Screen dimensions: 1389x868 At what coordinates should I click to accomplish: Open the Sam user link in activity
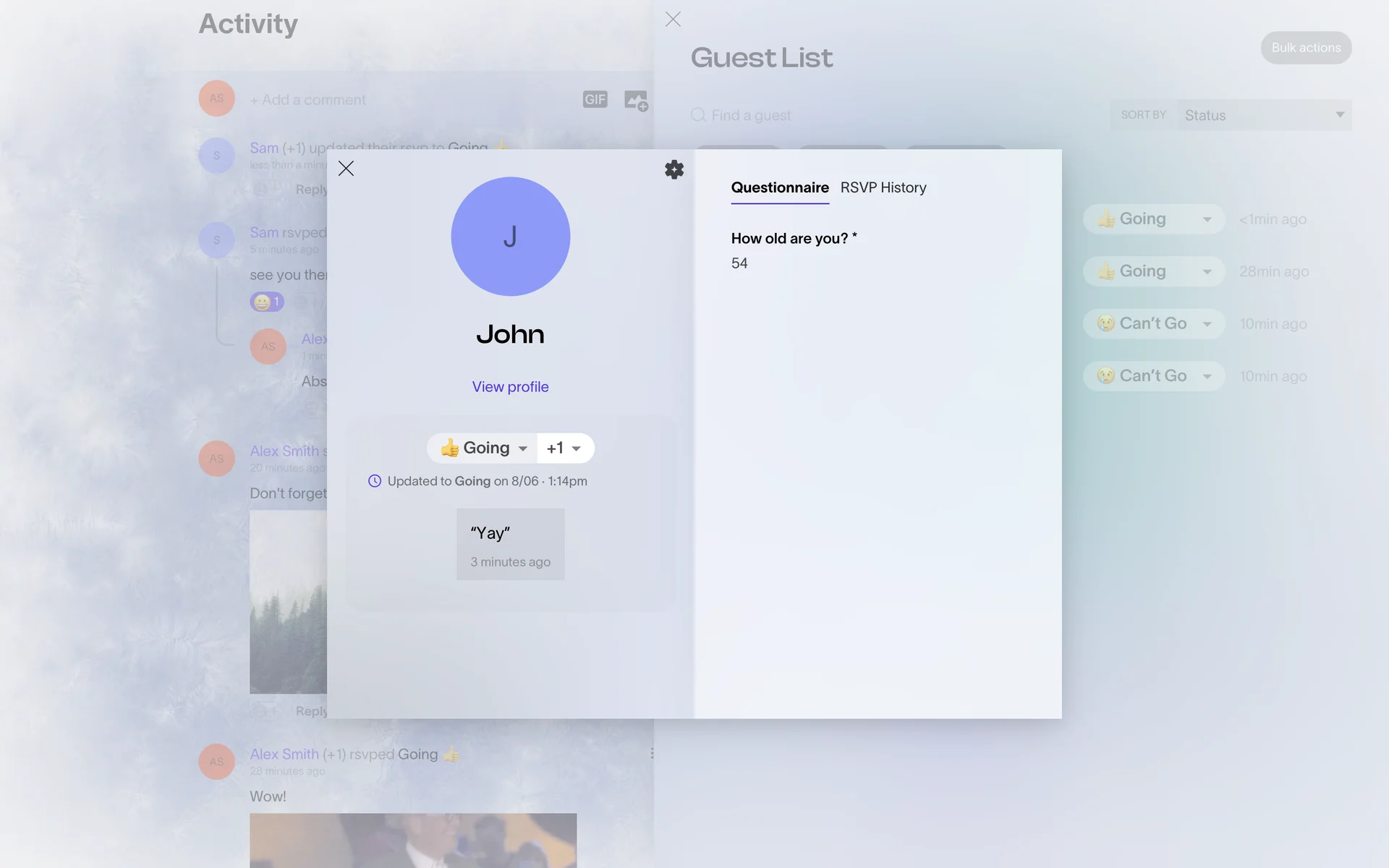click(264, 148)
